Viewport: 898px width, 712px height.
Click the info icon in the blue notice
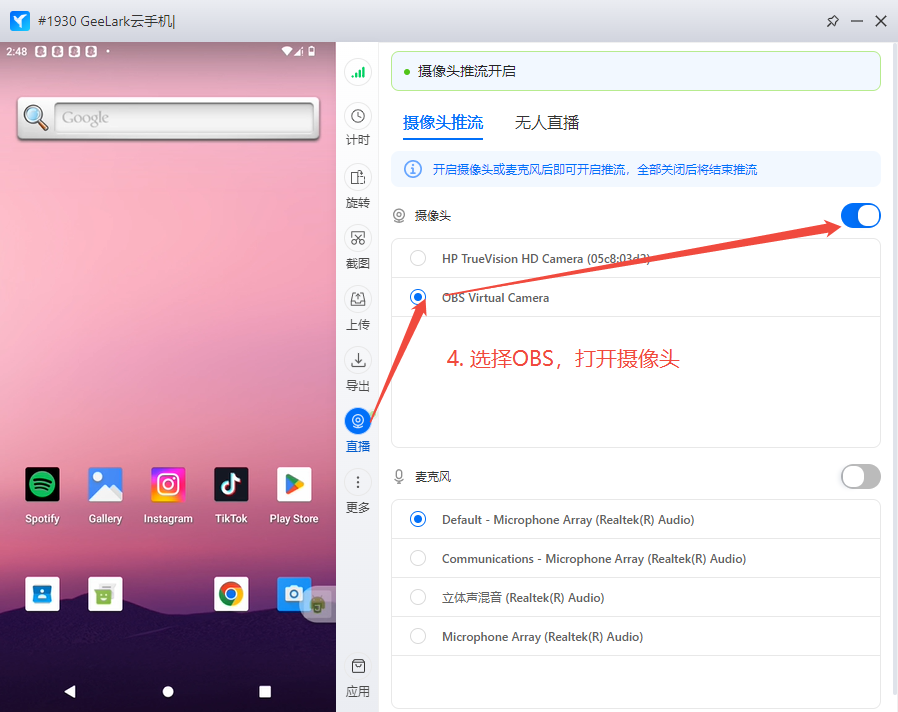412,169
